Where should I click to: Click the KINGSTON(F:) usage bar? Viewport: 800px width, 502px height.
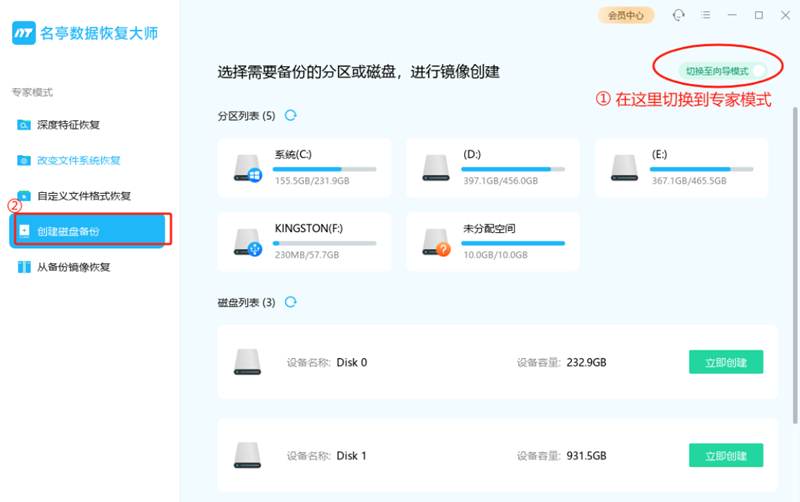[x=324, y=243]
